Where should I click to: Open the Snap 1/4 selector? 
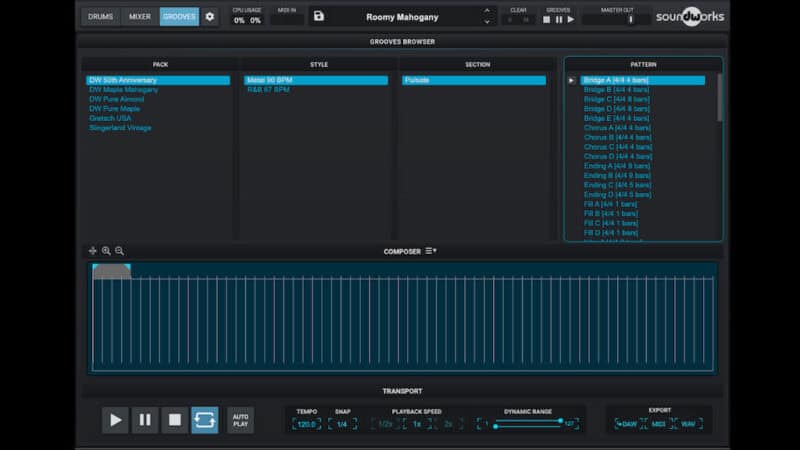tap(342, 424)
